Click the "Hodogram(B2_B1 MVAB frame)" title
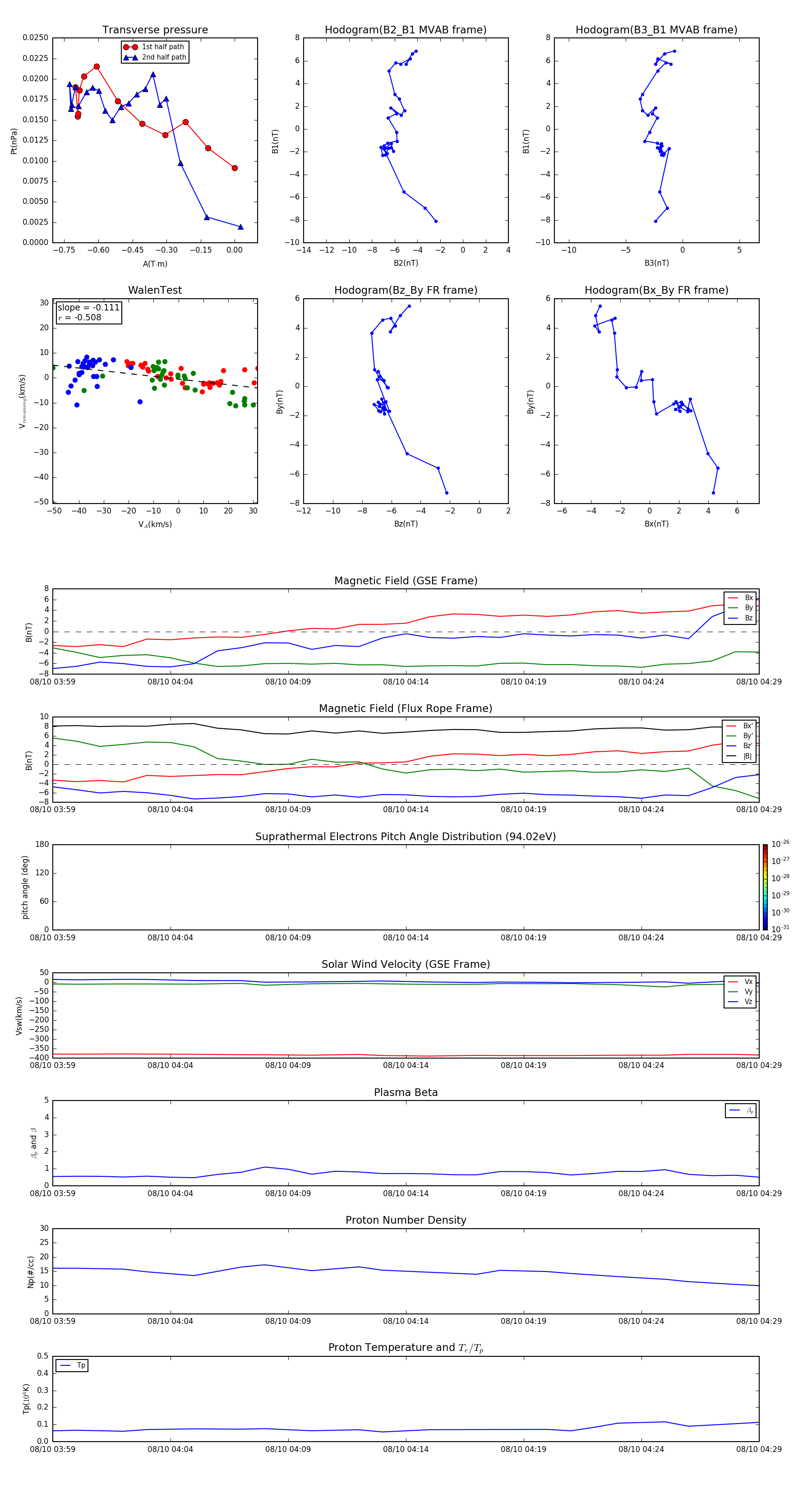Viewport: 812px width, 1489px height. tap(406, 30)
